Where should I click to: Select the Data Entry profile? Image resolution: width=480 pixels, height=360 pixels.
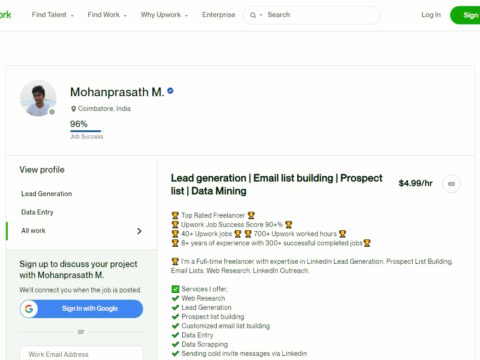pos(37,212)
